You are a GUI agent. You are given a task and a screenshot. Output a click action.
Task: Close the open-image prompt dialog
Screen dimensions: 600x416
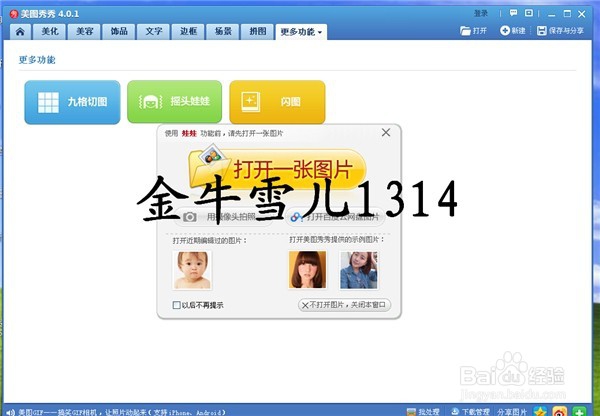tap(386, 132)
